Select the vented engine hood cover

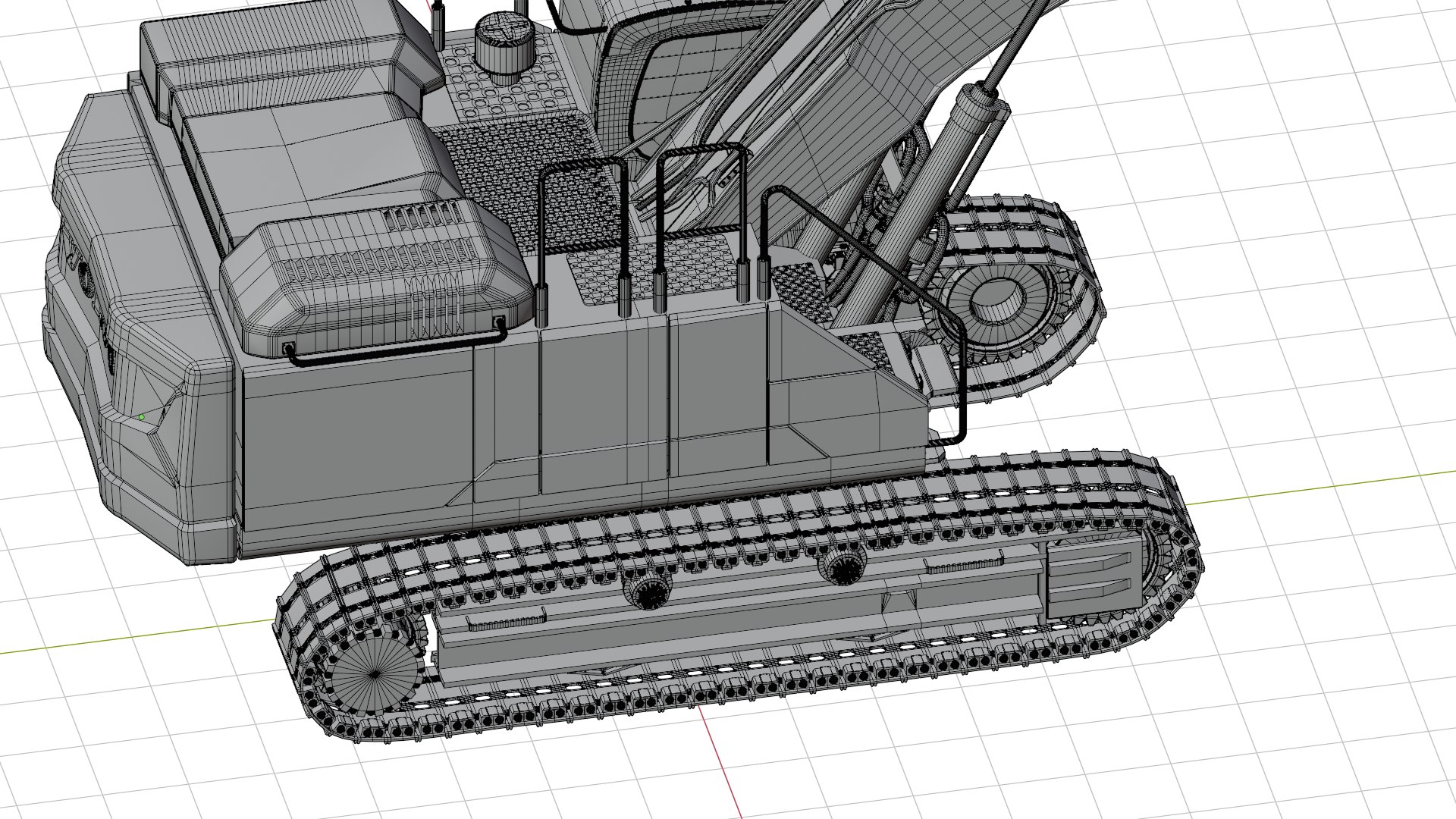click(x=377, y=277)
